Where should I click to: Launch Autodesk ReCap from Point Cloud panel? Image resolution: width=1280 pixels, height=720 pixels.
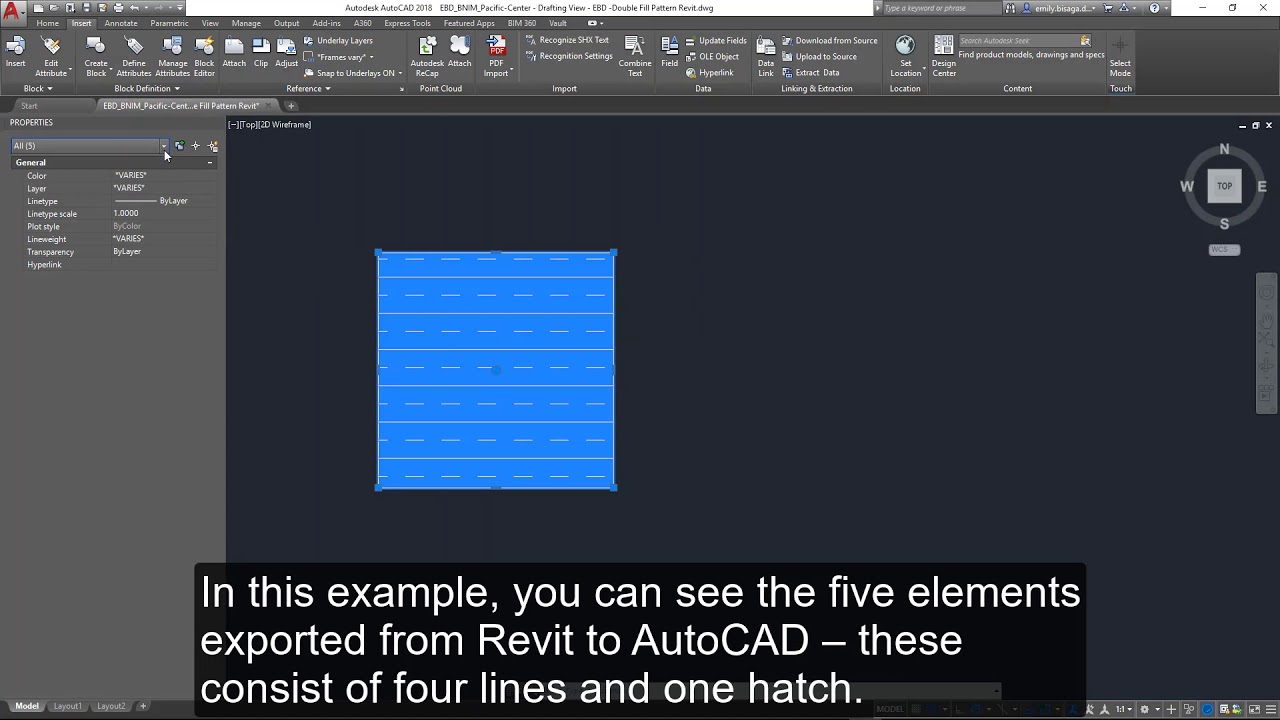click(427, 55)
